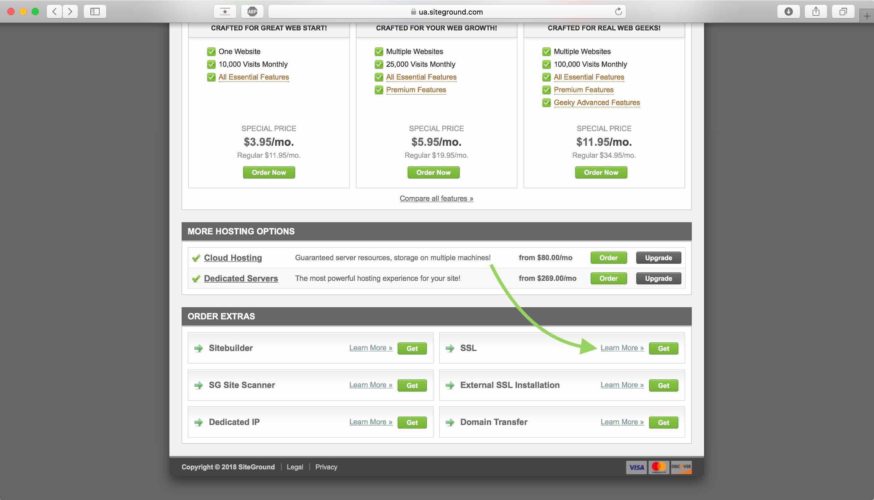
Task: Go back with Safari back arrow
Action: point(54,11)
